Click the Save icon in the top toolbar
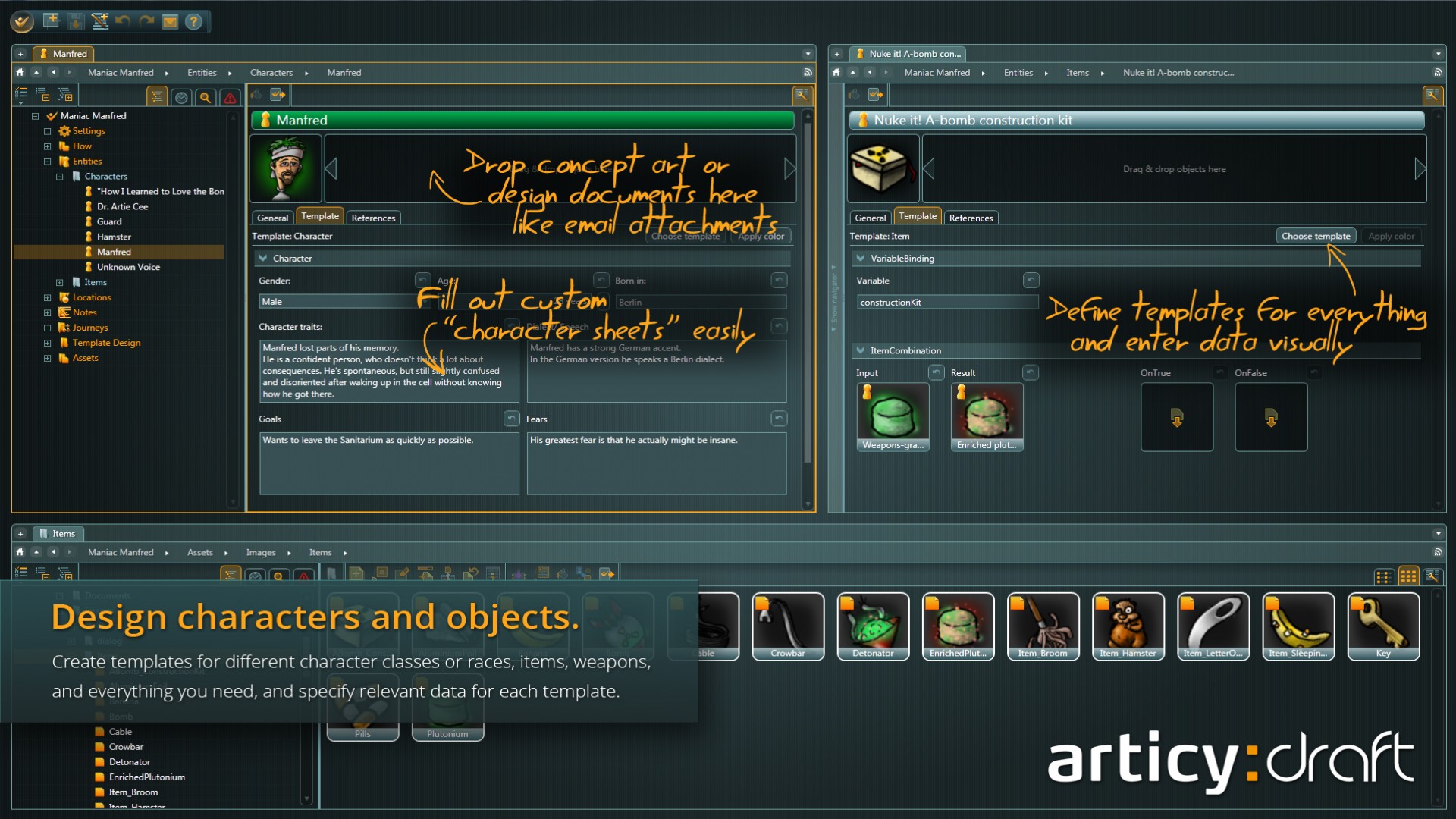The image size is (1456, 819). 76,20
